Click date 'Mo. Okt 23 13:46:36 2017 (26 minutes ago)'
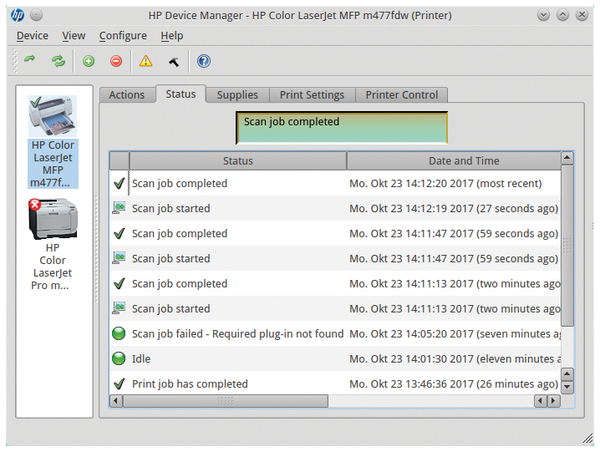The image size is (600, 452). pyautogui.click(x=454, y=384)
